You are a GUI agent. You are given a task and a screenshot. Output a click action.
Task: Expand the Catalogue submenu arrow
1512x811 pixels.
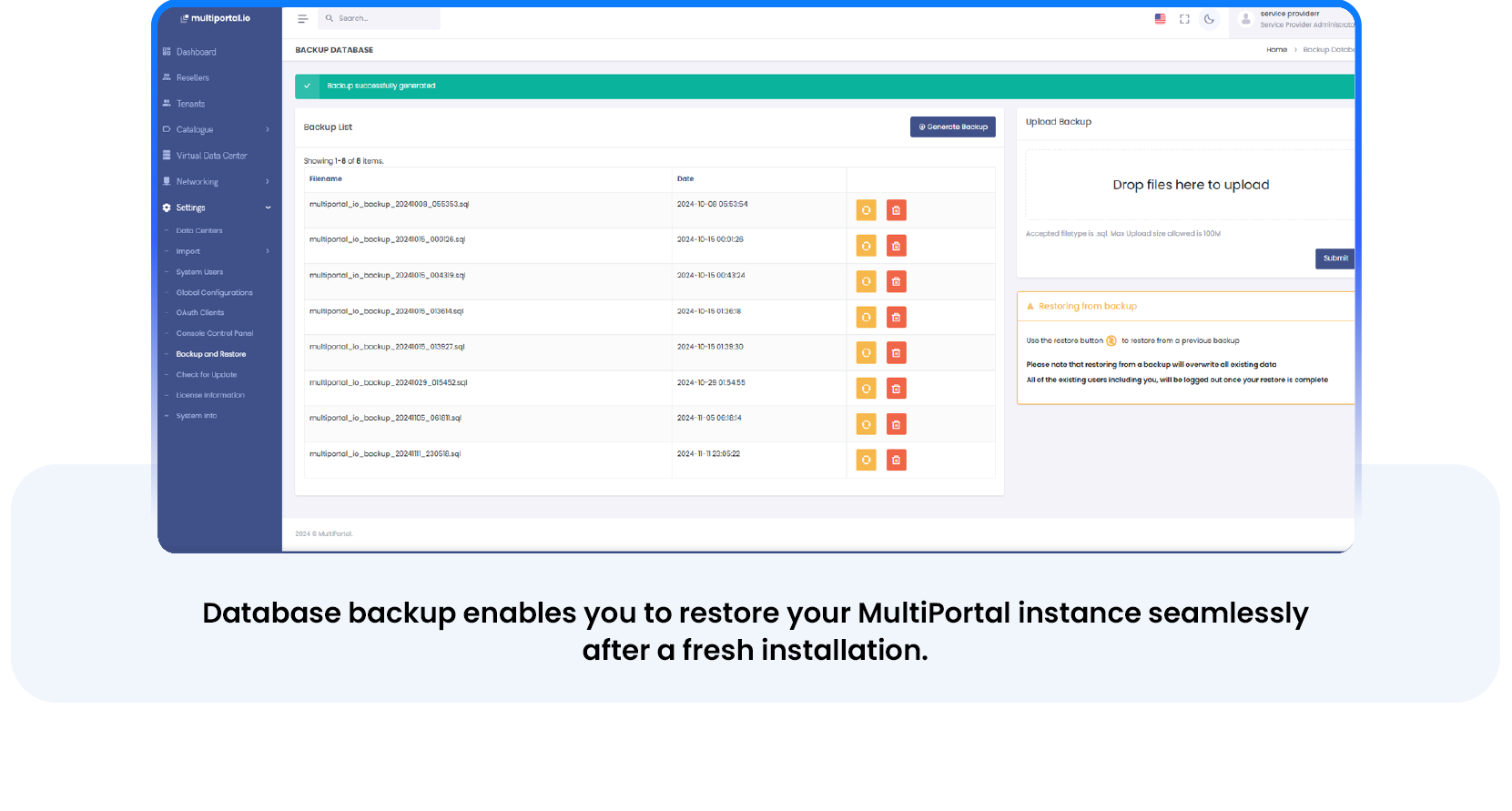(x=268, y=129)
